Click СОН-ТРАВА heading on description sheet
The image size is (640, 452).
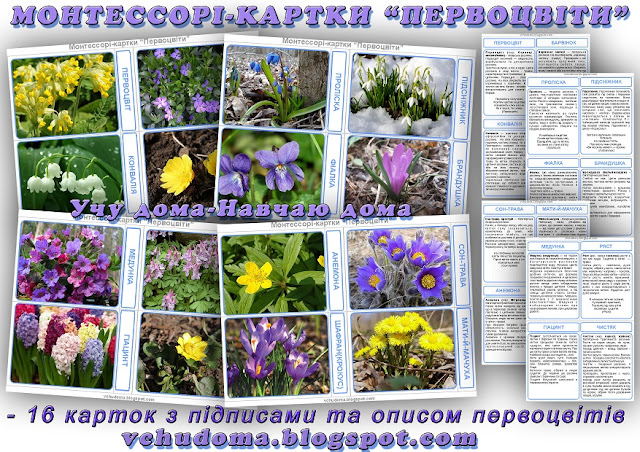pyautogui.click(x=509, y=209)
